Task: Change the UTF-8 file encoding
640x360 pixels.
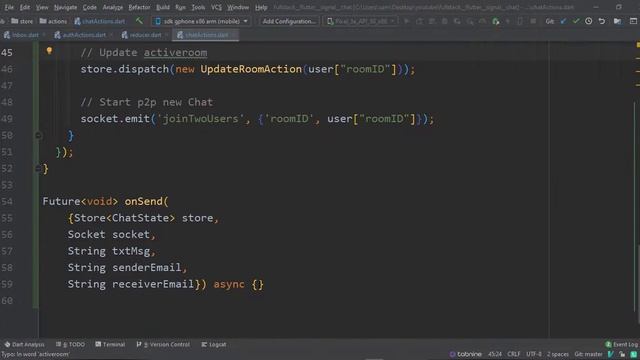Action: tap(533, 354)
